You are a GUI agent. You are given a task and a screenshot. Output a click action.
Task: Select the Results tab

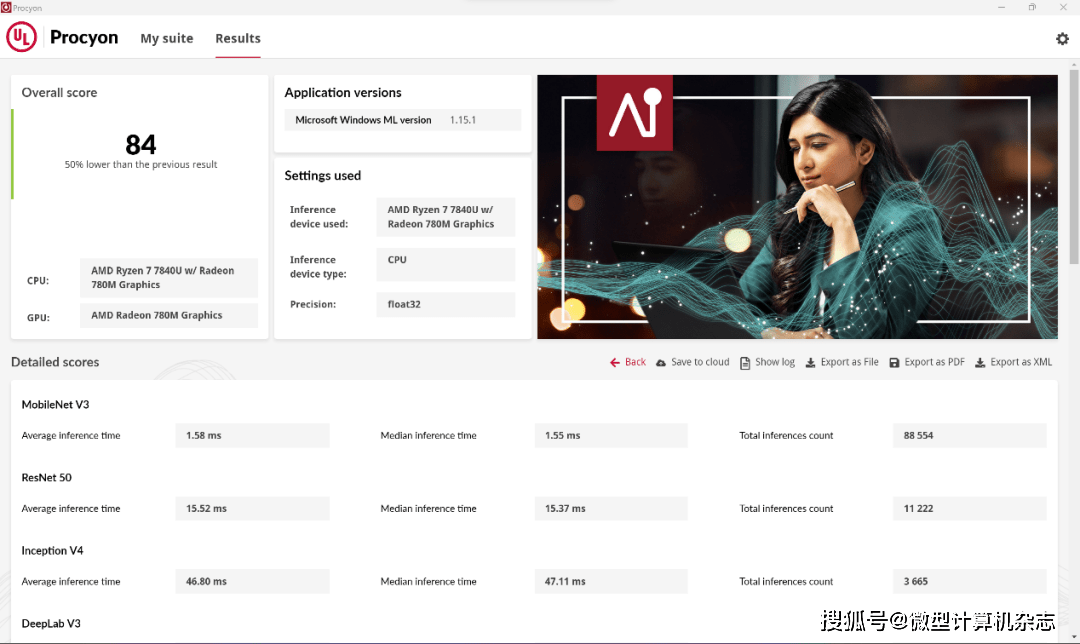click(x=238, y=38)
